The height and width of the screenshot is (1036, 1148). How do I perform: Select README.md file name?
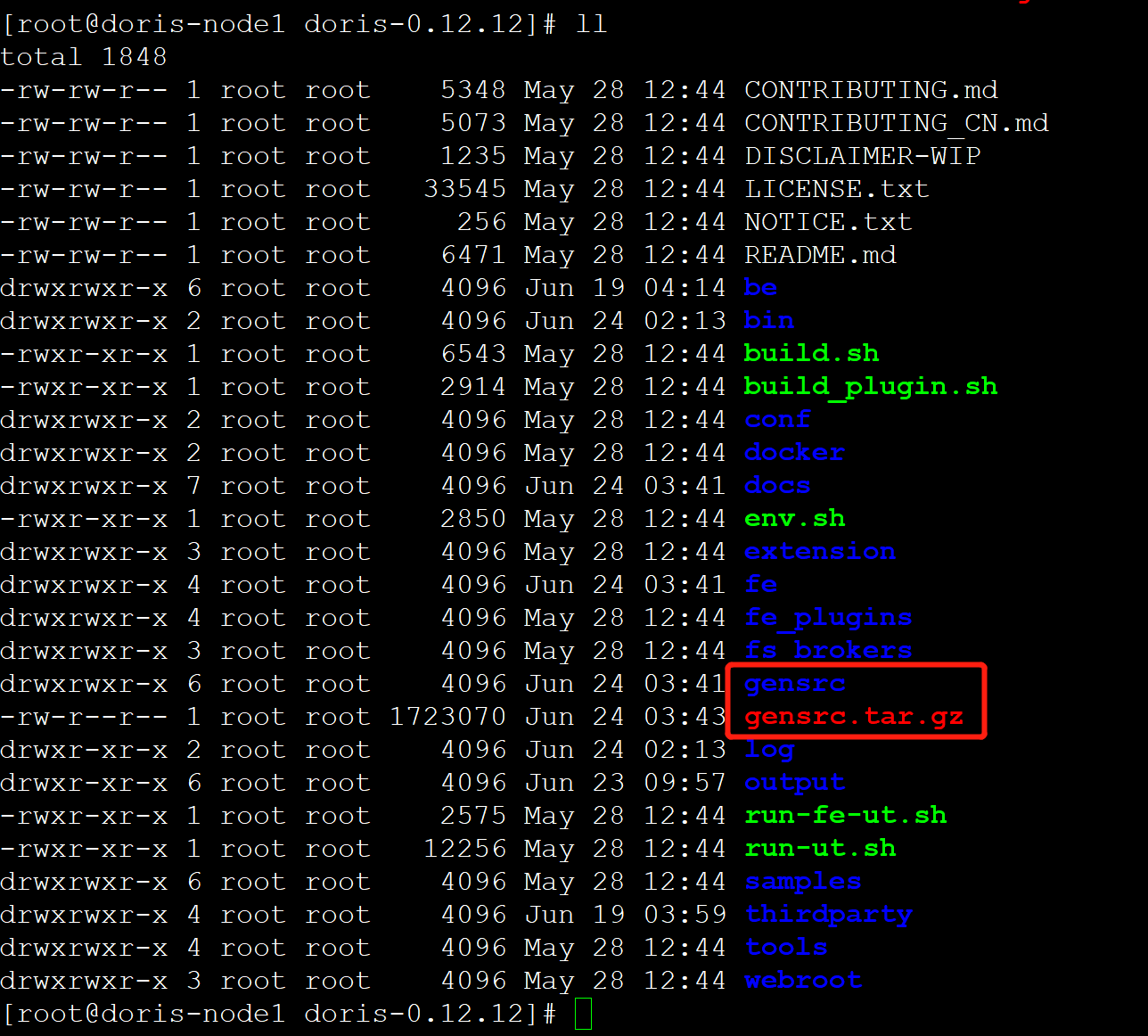pos(820,255)
